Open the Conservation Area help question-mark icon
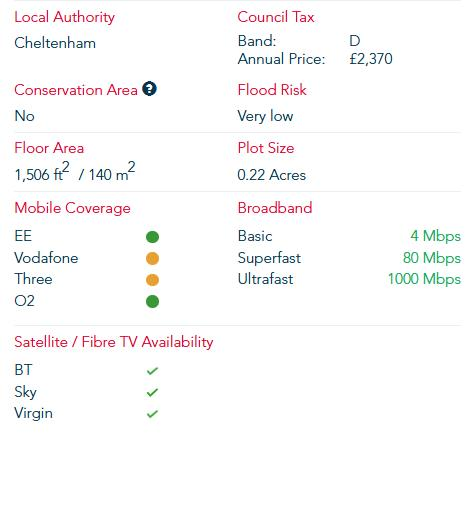Image resolution: width=473 pixels, height=509 pixels. [149, 89]
